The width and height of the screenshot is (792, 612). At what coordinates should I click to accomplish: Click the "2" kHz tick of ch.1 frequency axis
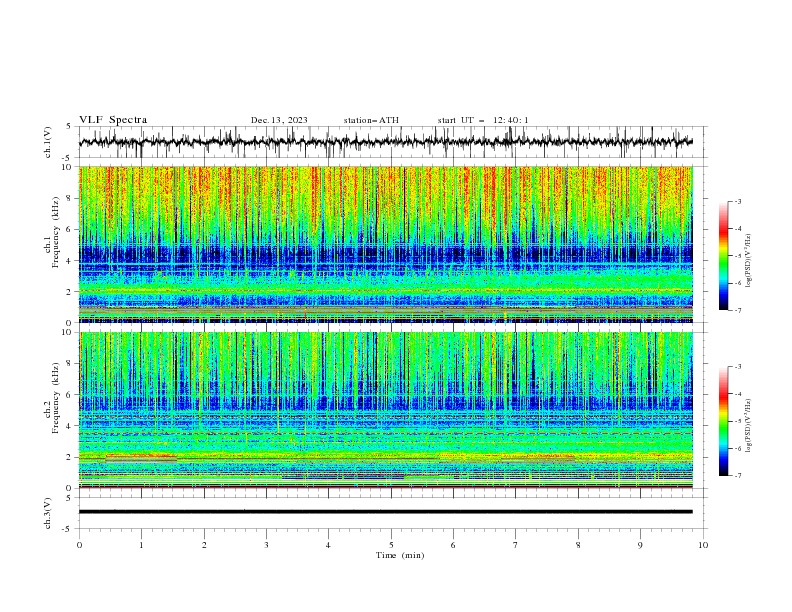pyautogui.click(x=70, y=292)
